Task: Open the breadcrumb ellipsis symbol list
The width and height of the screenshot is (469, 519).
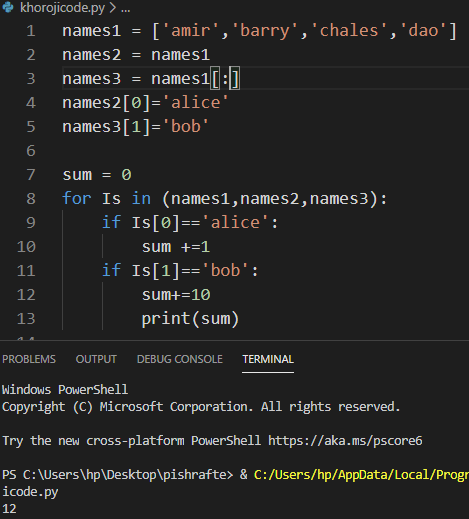Action: click(126, 9)
